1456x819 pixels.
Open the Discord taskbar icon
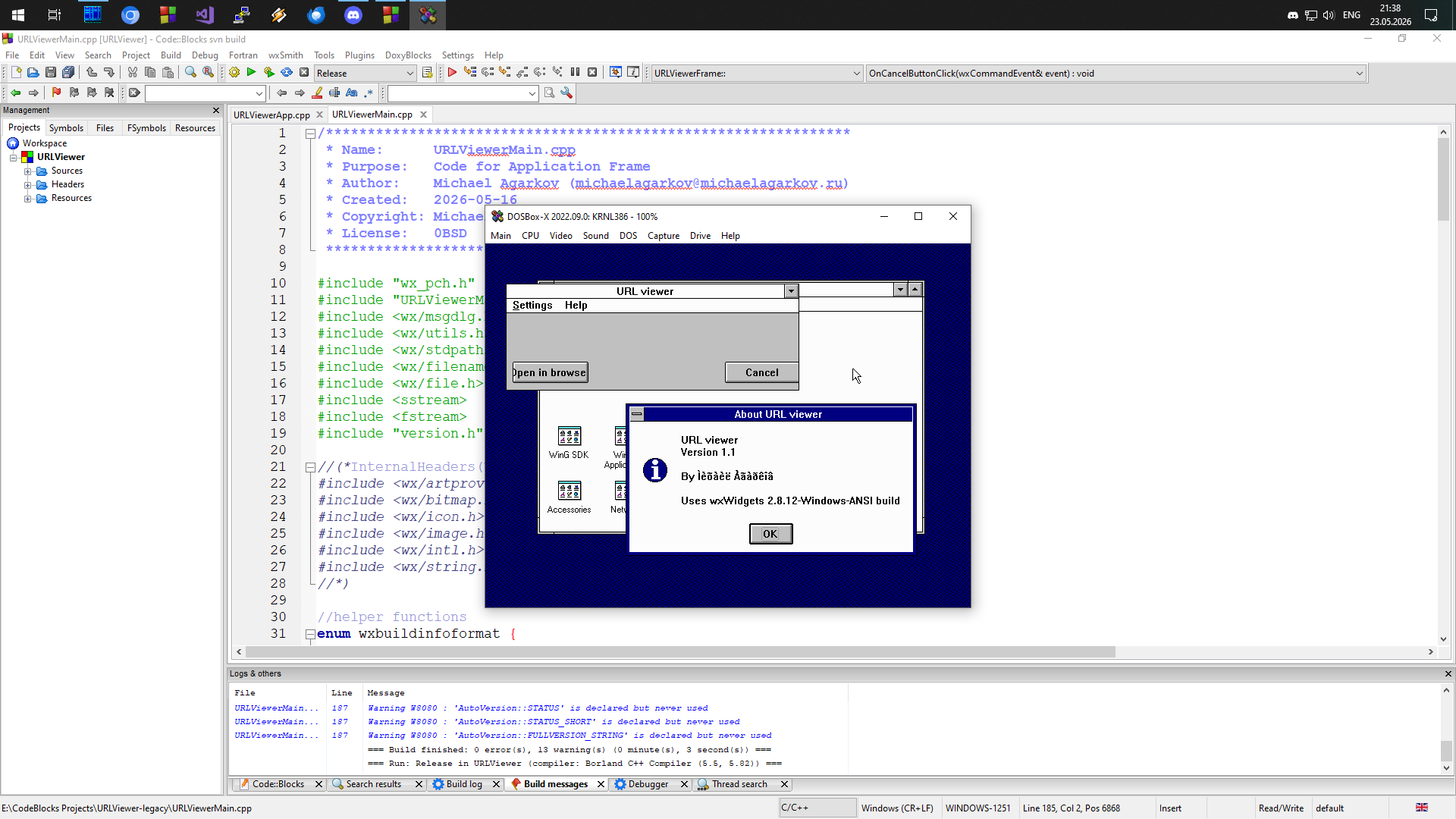tap(353, 15)
